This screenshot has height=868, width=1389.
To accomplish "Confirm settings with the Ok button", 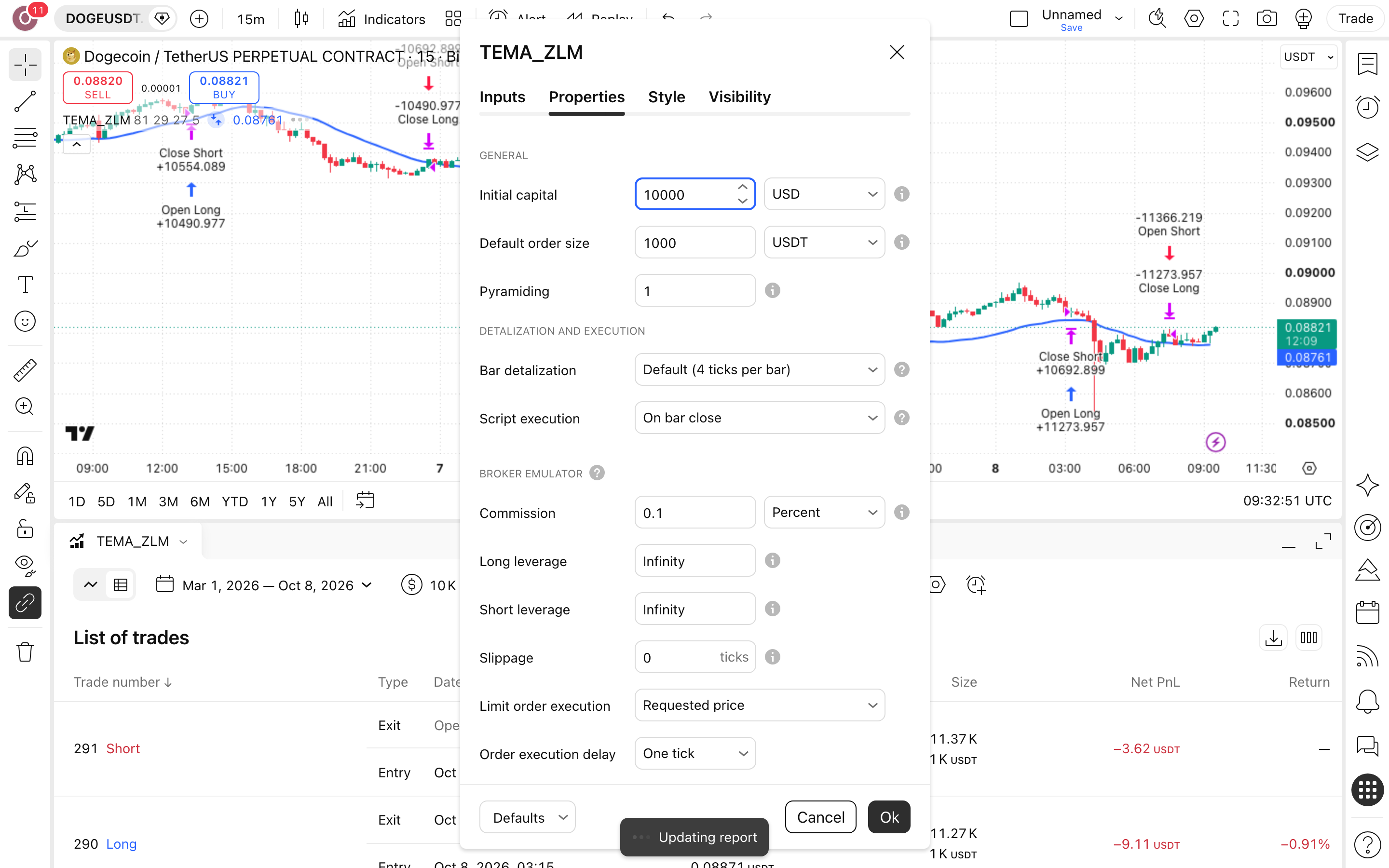I will click(889, 817).
